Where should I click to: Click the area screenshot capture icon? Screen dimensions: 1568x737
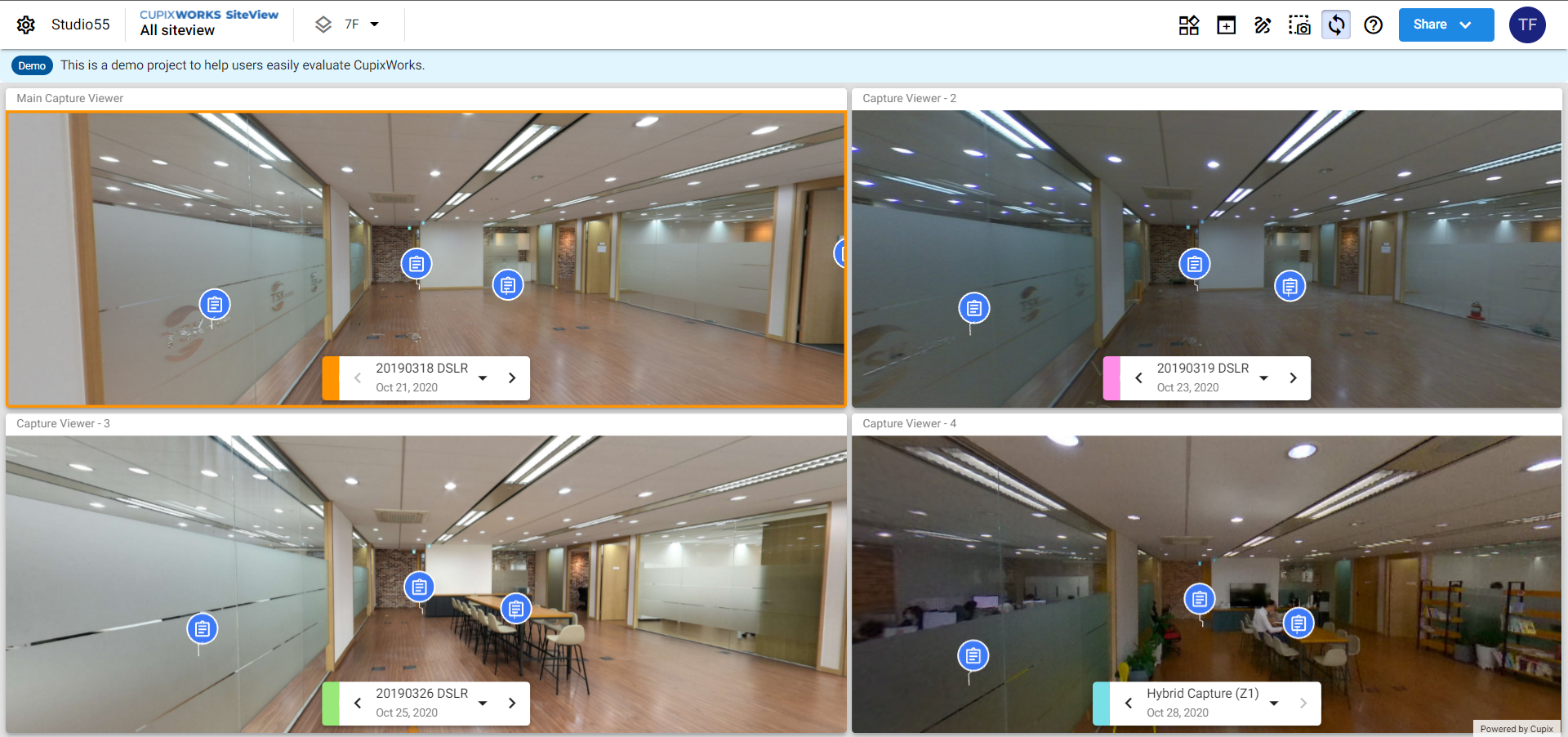tap(1299, 25)
